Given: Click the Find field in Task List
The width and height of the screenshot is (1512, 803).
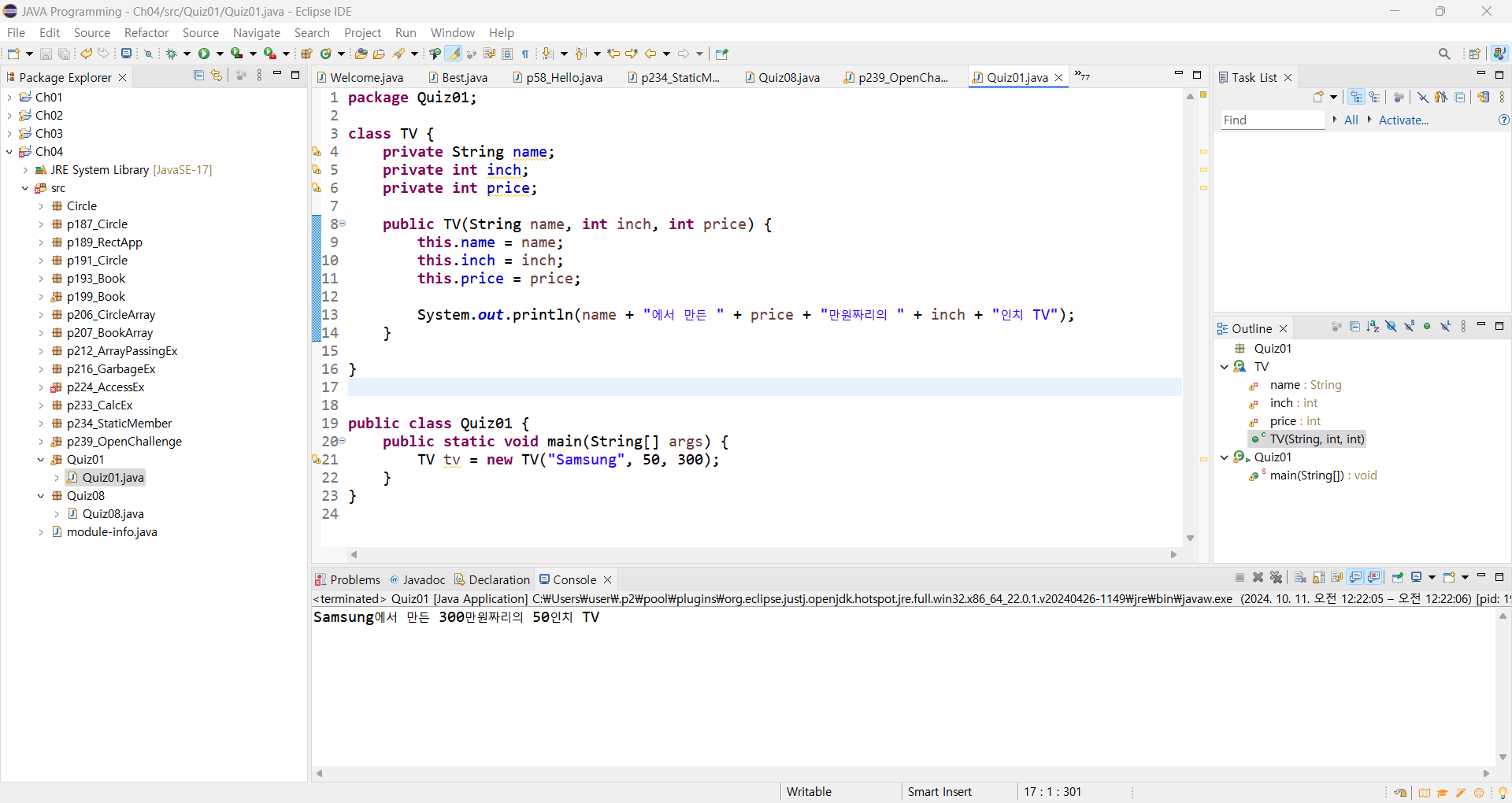Looking at the screenshot, I should coord(1273,120).
